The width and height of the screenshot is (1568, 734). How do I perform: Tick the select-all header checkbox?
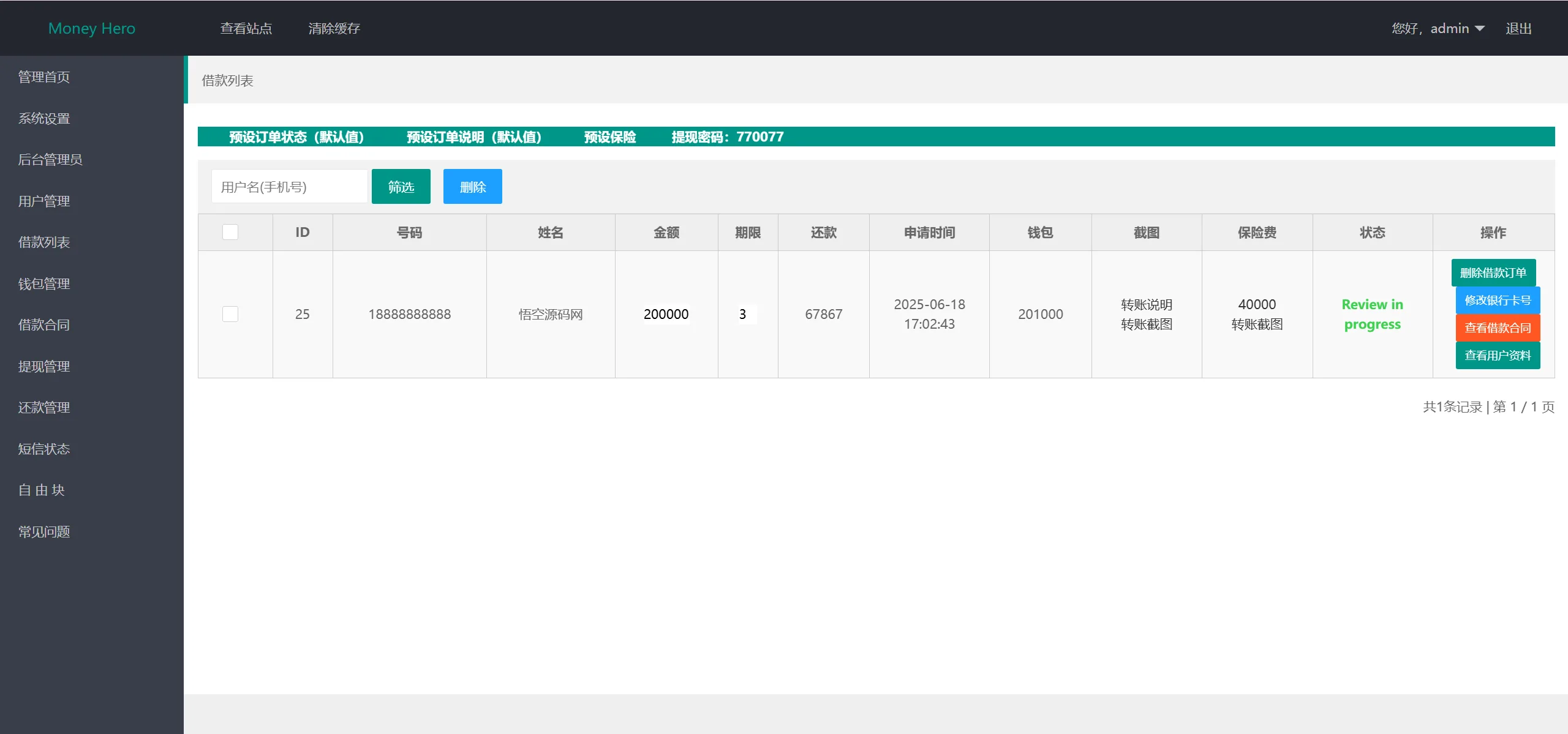click(230, 232)
